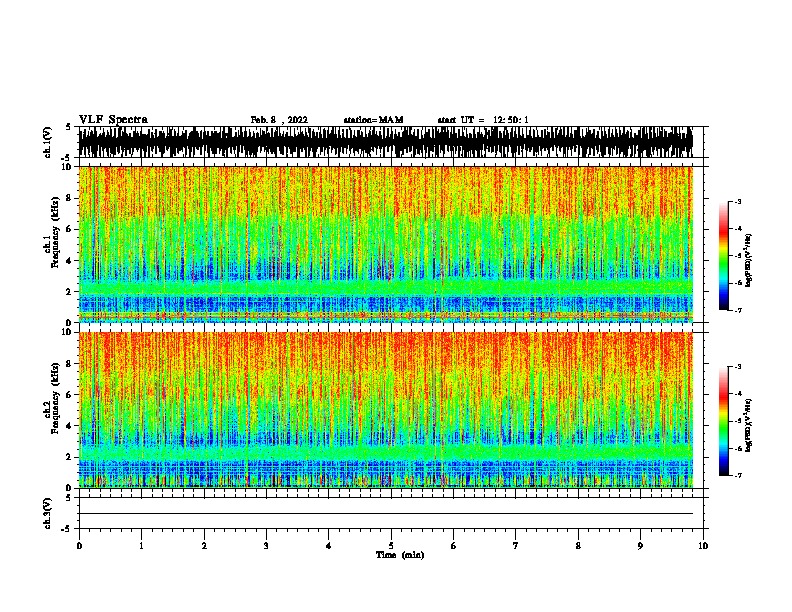Click ch.1 frequency tick label "2"
This screenshot has height=612, width=792.
click(x=70, y=291)
